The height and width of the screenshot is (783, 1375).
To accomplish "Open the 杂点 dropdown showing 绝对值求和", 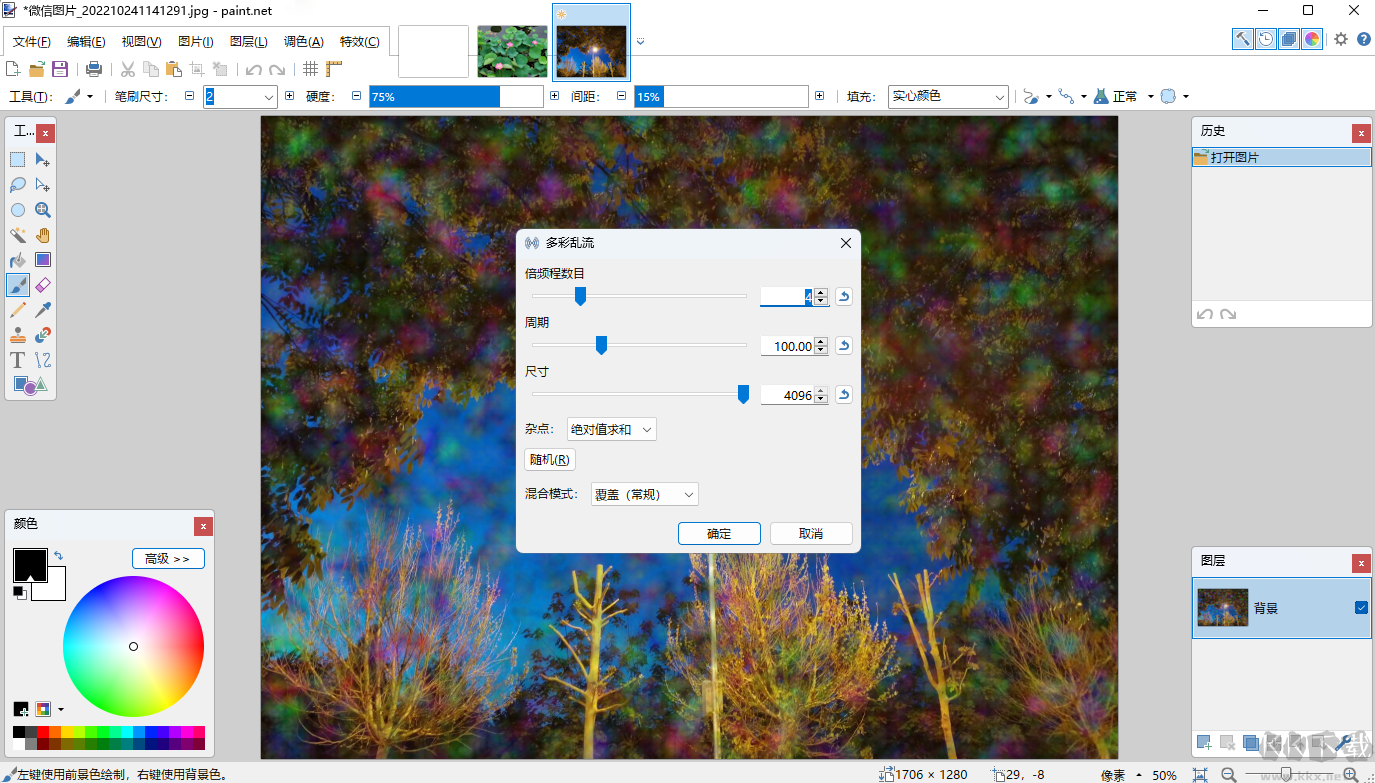I will pyautogui.click(x=611, y=429).
